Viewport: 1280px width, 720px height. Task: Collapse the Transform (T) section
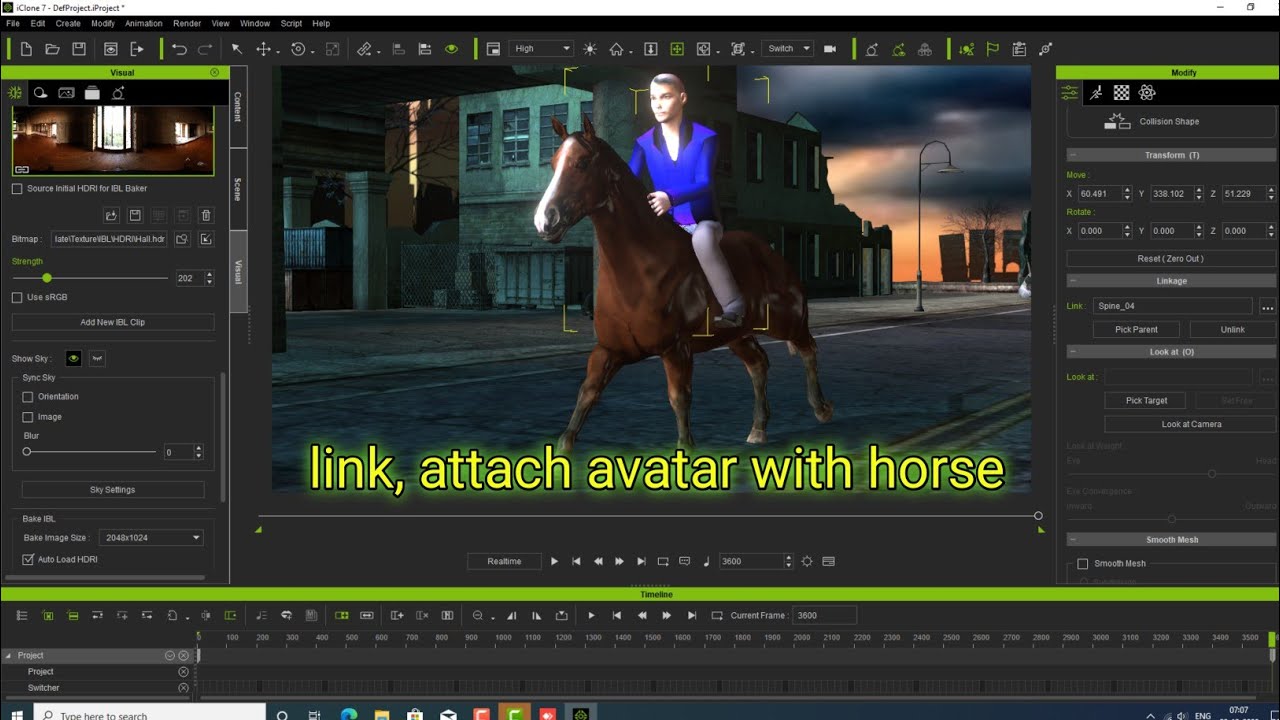coord(1072,155)
